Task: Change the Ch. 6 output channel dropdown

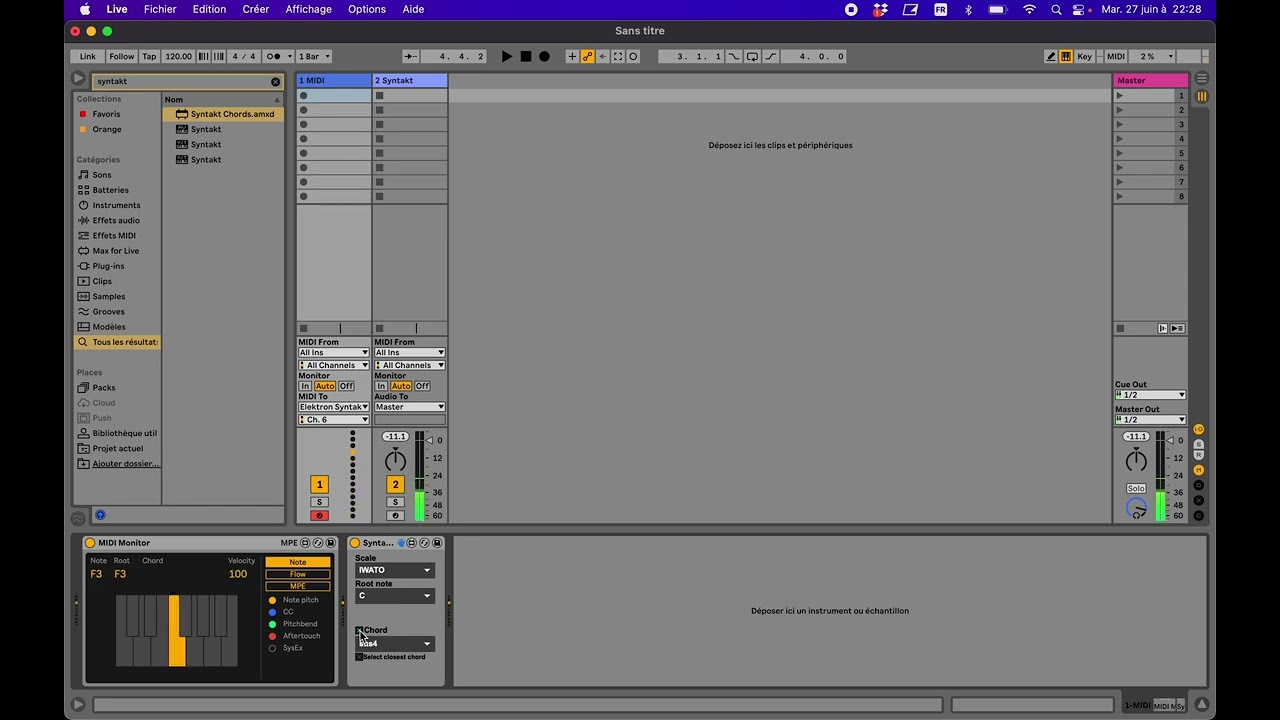Action: click(334, 420)
